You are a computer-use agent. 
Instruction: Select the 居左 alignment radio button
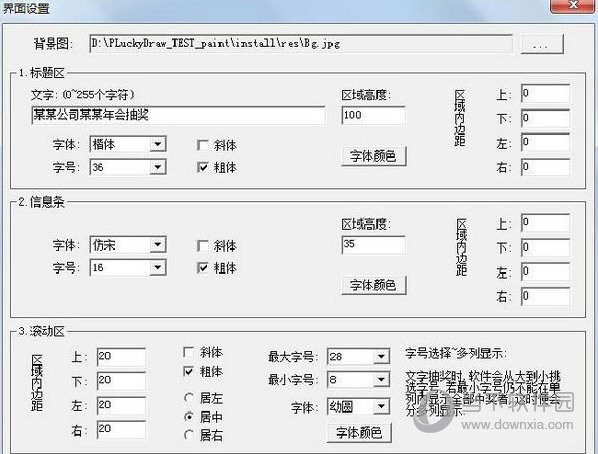coord(188,398)
